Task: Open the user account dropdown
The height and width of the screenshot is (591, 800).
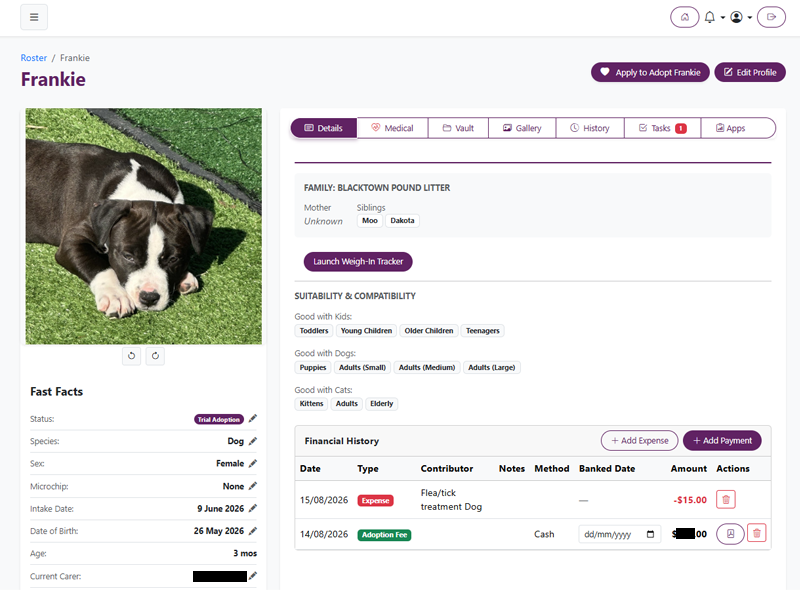Action: 741,17
